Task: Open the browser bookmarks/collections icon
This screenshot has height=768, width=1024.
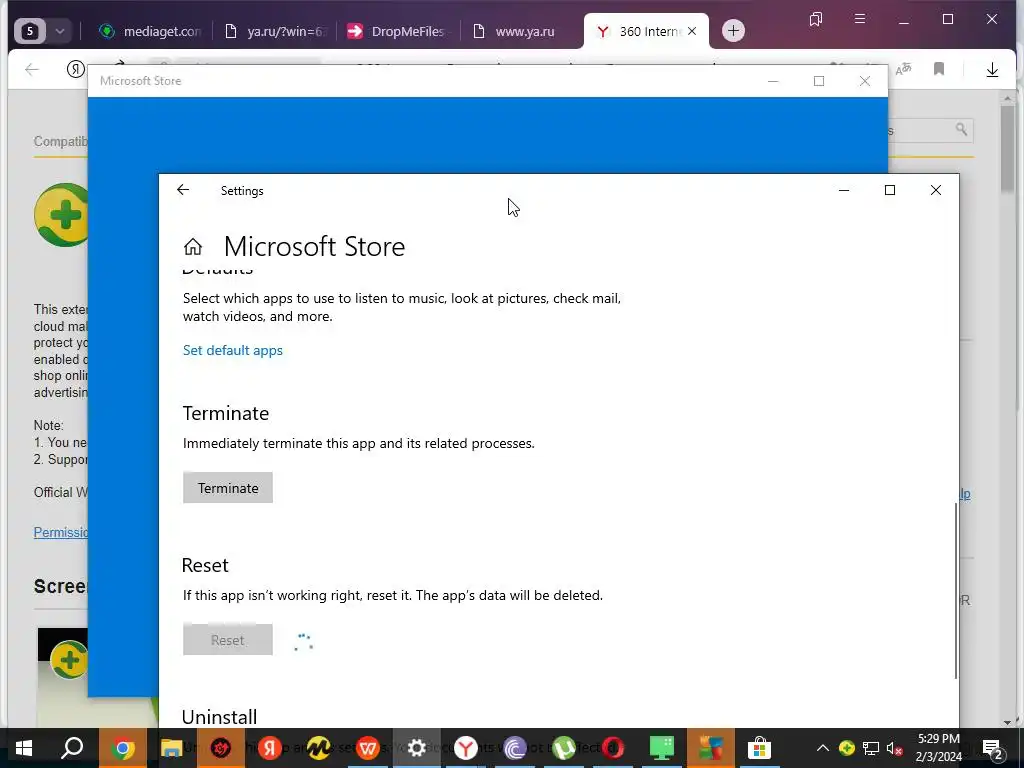Action: pos(816,19)
